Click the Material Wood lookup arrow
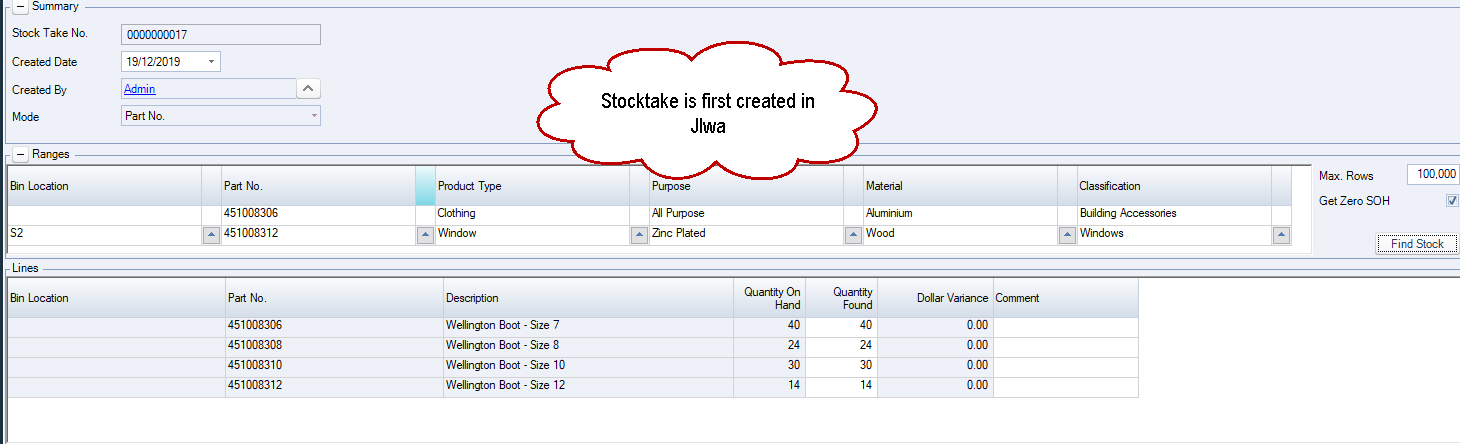 pyautogui.click(x=1067, y=235)
